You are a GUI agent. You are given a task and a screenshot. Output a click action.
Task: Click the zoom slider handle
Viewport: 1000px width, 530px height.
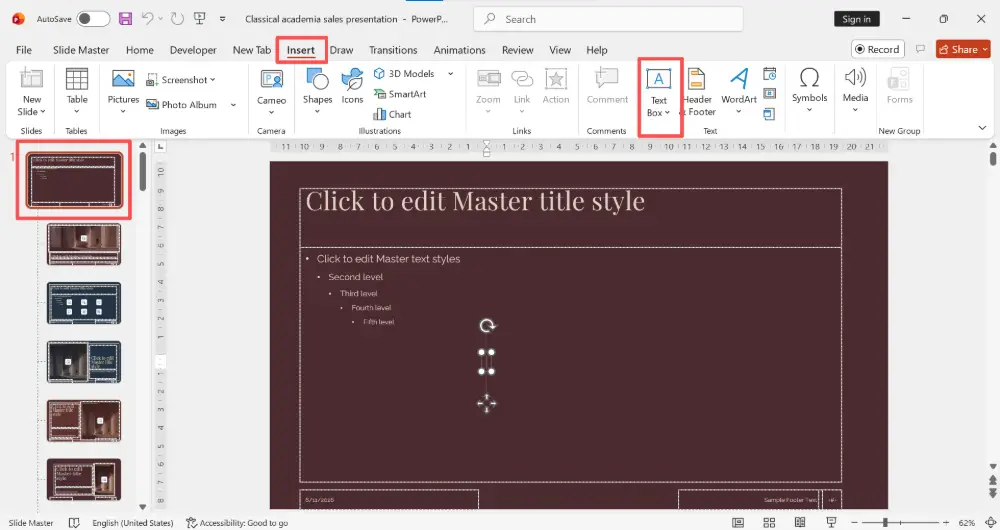point(885,522)
